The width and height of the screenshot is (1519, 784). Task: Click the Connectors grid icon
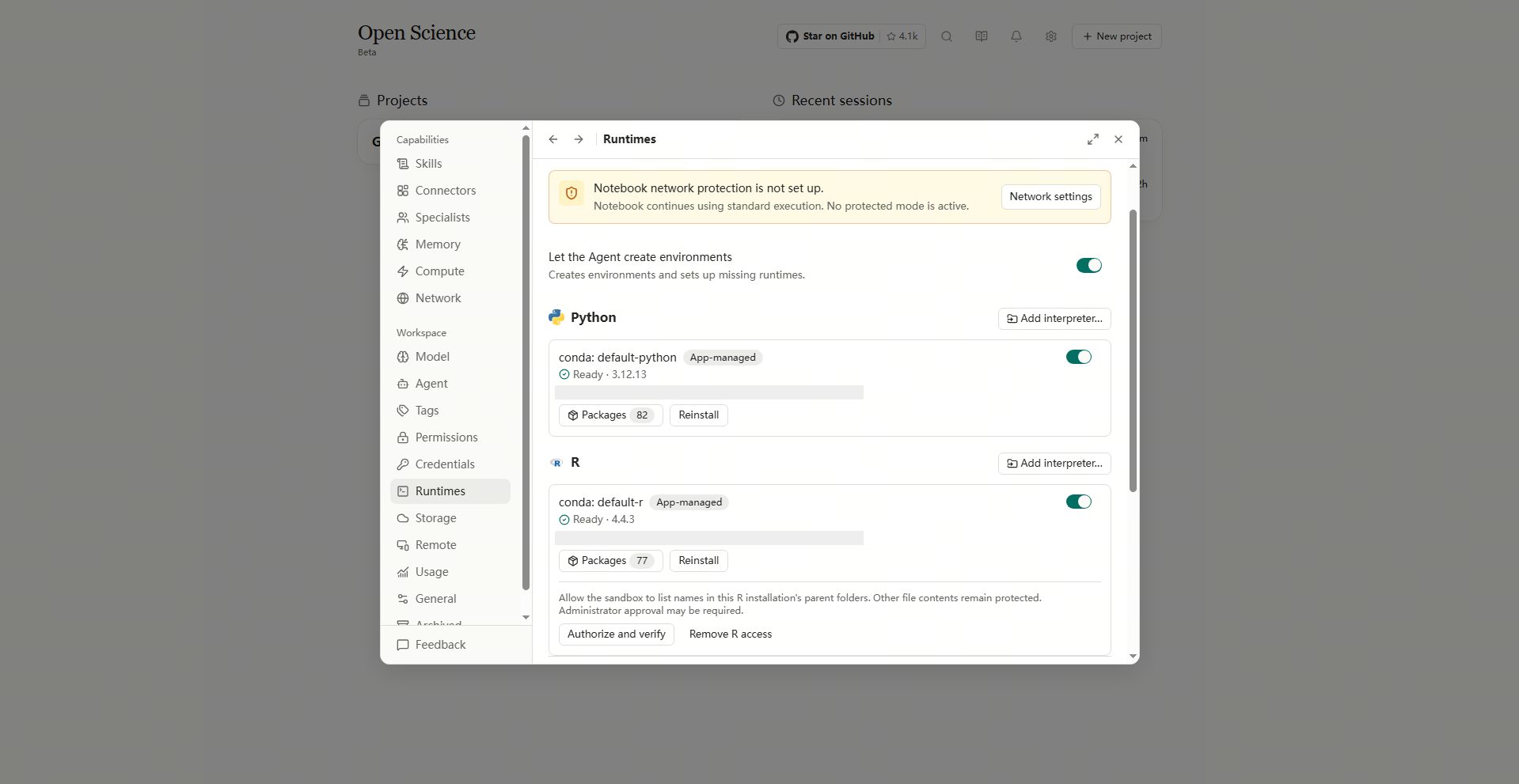point(403,191)
